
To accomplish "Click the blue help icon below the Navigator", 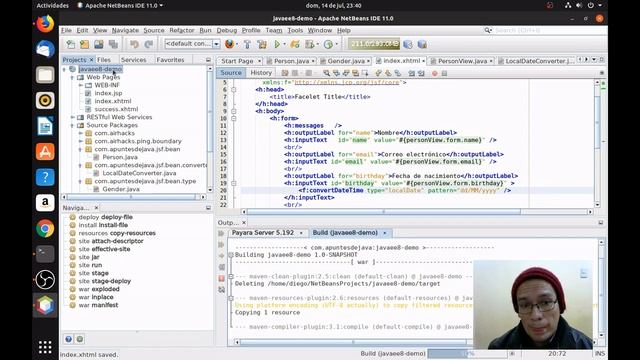I will coord(69,339).
